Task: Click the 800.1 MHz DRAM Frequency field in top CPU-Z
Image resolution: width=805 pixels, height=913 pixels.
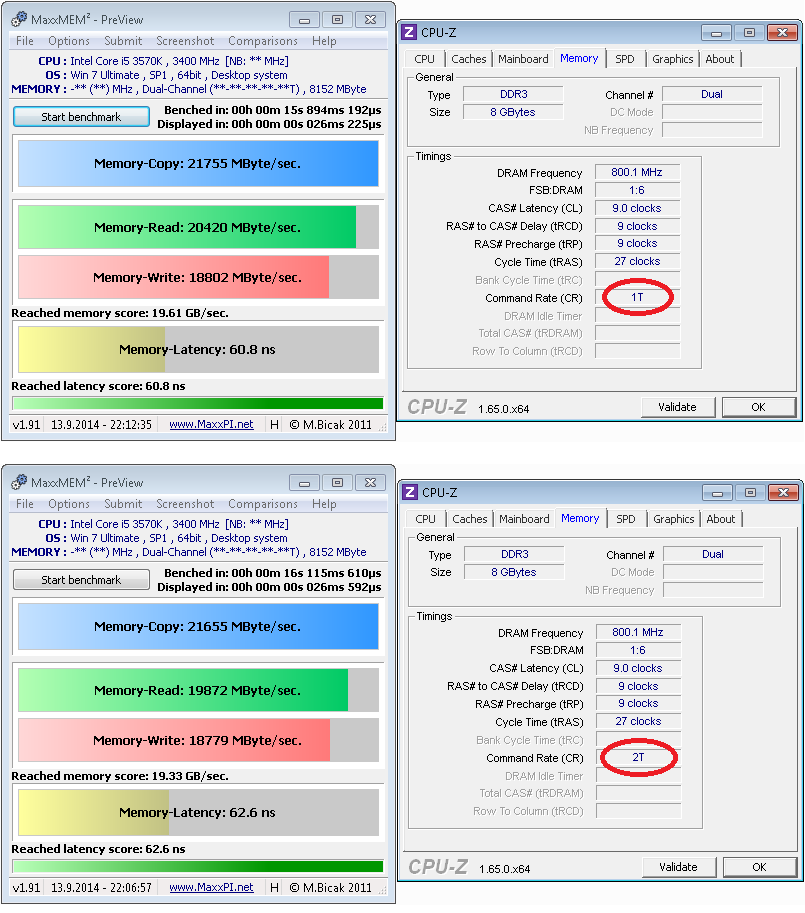Action: [637, 172]
